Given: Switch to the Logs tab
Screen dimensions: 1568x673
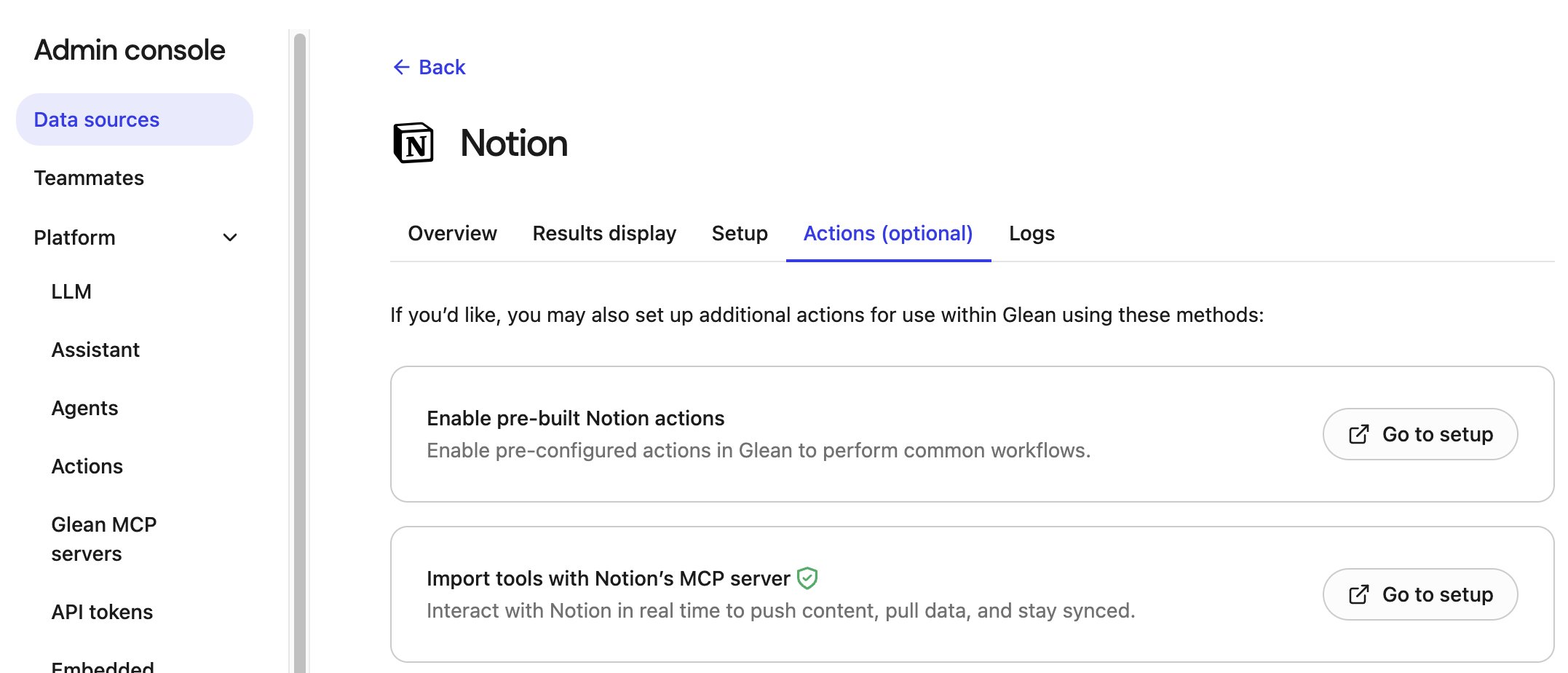Looking at the screenshot, I should 1032,233.
